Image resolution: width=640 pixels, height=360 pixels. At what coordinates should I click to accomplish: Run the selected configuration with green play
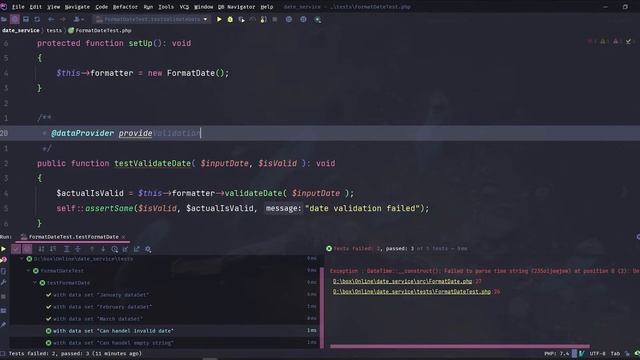[x=219, y=19]
